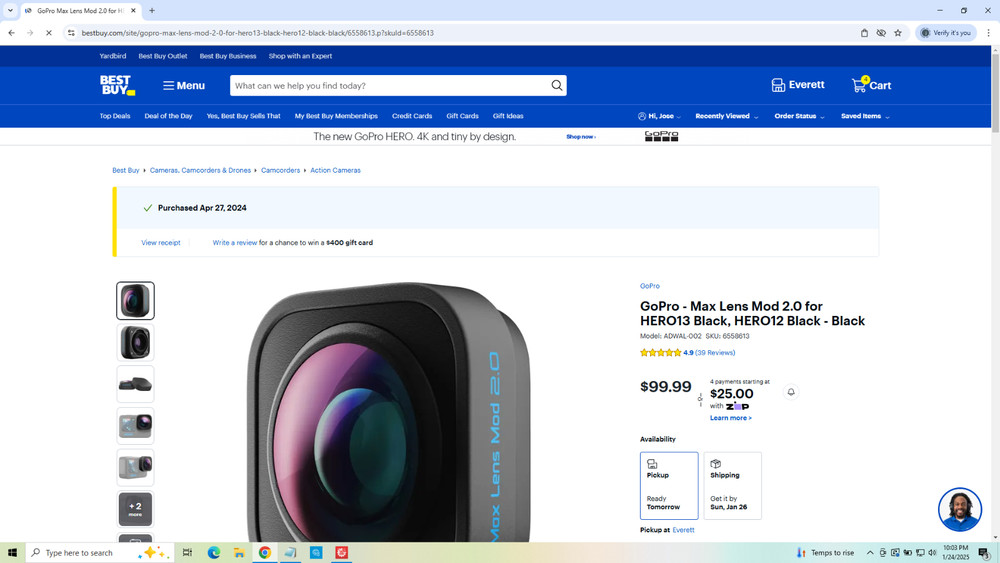Go to Cameras, Camcorders & Drones breadcrumb
Image resolution: width=1000 pixels, height=563 pixels.
[x=200, y=170]
